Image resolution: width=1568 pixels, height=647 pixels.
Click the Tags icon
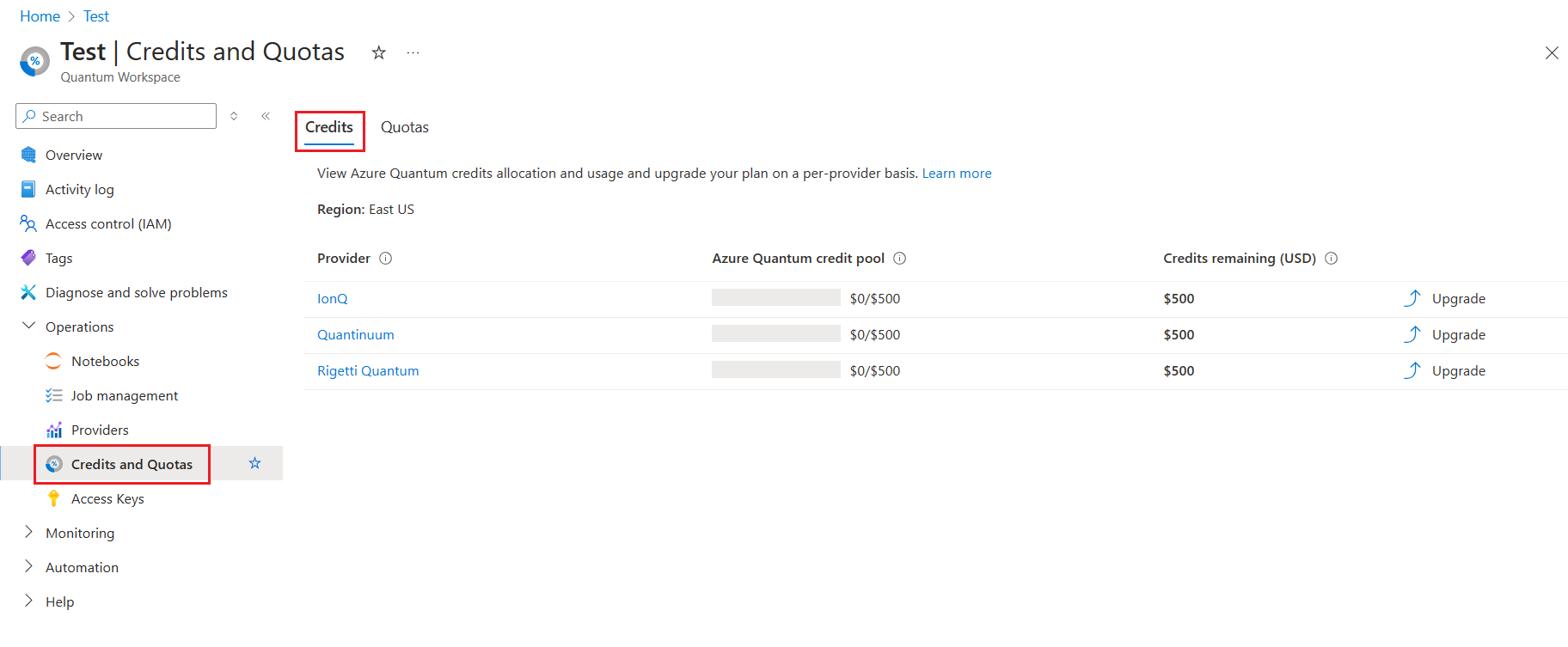click(x=28, y=258)
